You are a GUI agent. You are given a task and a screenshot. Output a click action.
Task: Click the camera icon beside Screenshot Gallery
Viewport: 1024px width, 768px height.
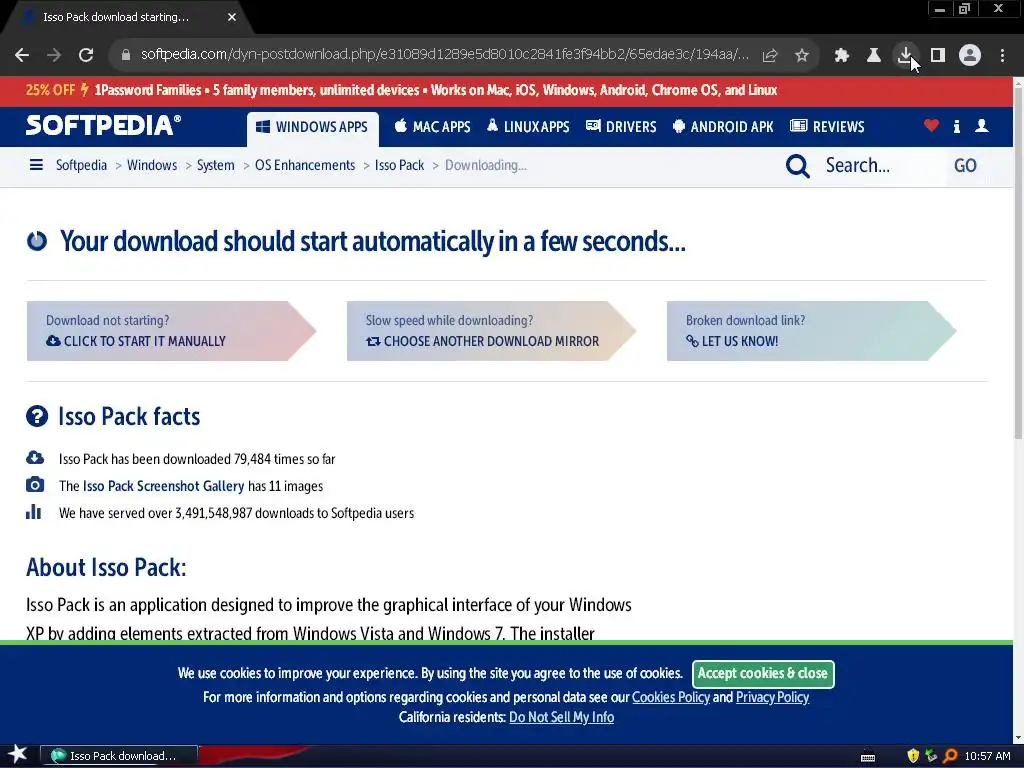pos(35,485)
